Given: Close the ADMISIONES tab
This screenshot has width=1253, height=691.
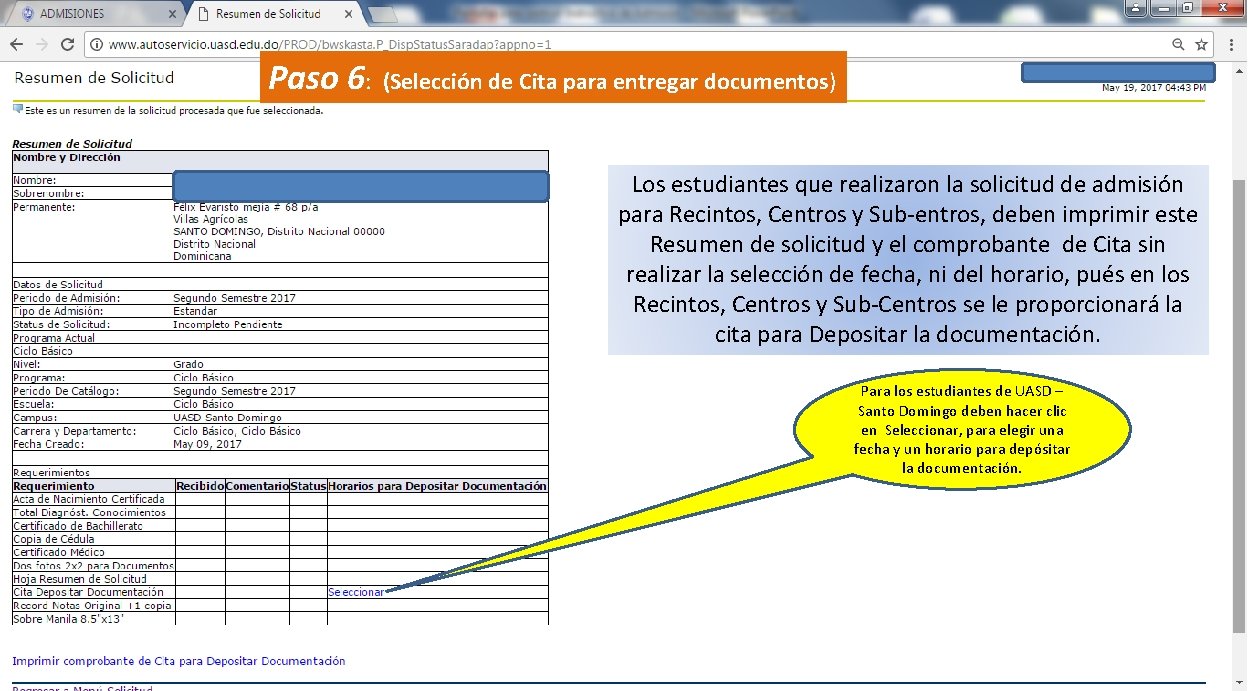Looking at the screenshot, I should click(x=172, y=15).
